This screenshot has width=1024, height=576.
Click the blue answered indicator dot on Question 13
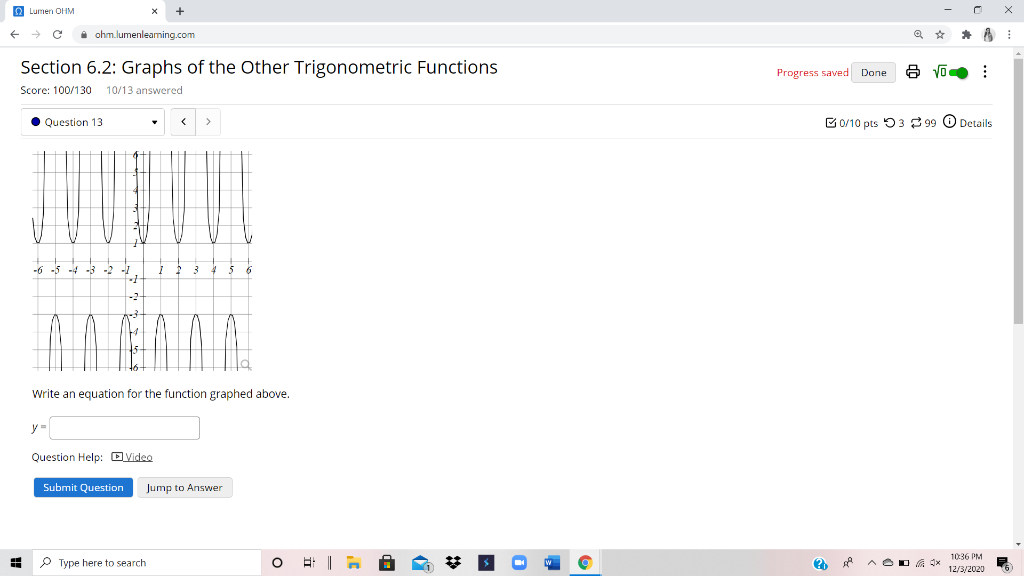tap(35, 121)
